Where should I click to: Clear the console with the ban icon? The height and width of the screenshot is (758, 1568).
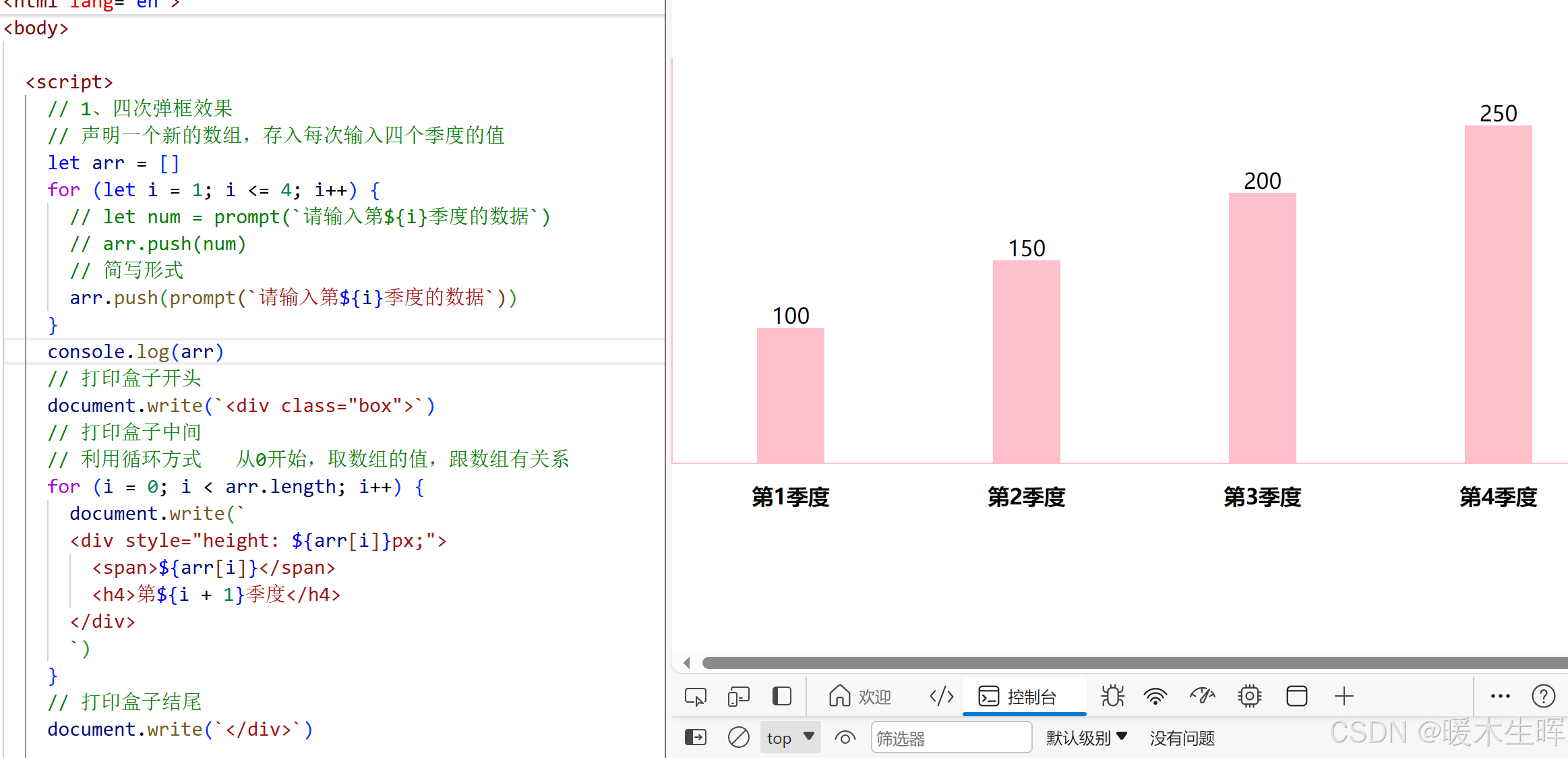tap(738, 738)
